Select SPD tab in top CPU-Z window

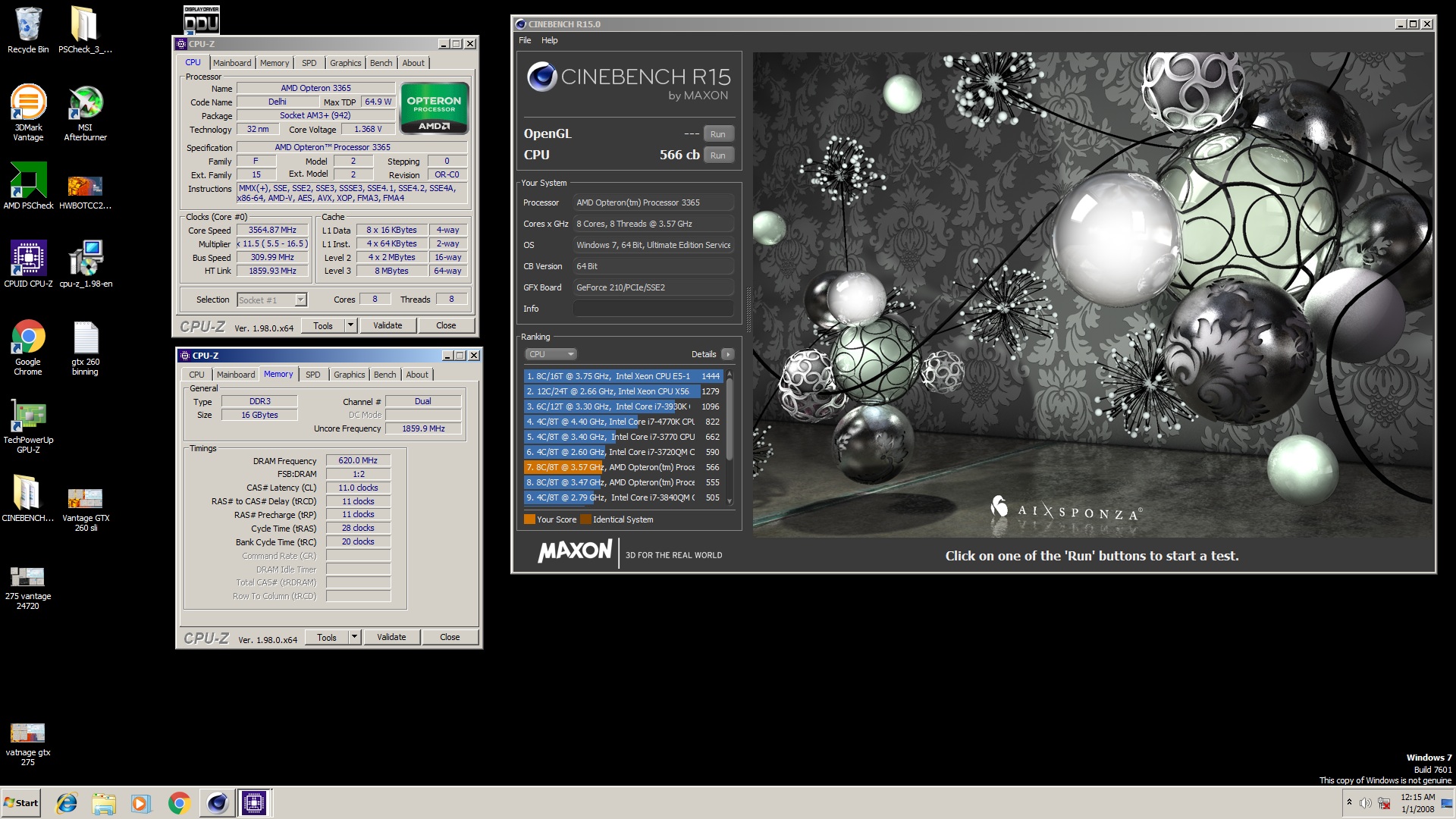click(309, 63)
